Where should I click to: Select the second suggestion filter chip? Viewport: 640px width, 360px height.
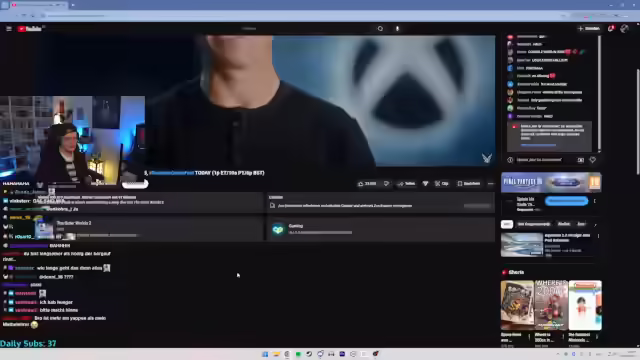pos(534,224)
